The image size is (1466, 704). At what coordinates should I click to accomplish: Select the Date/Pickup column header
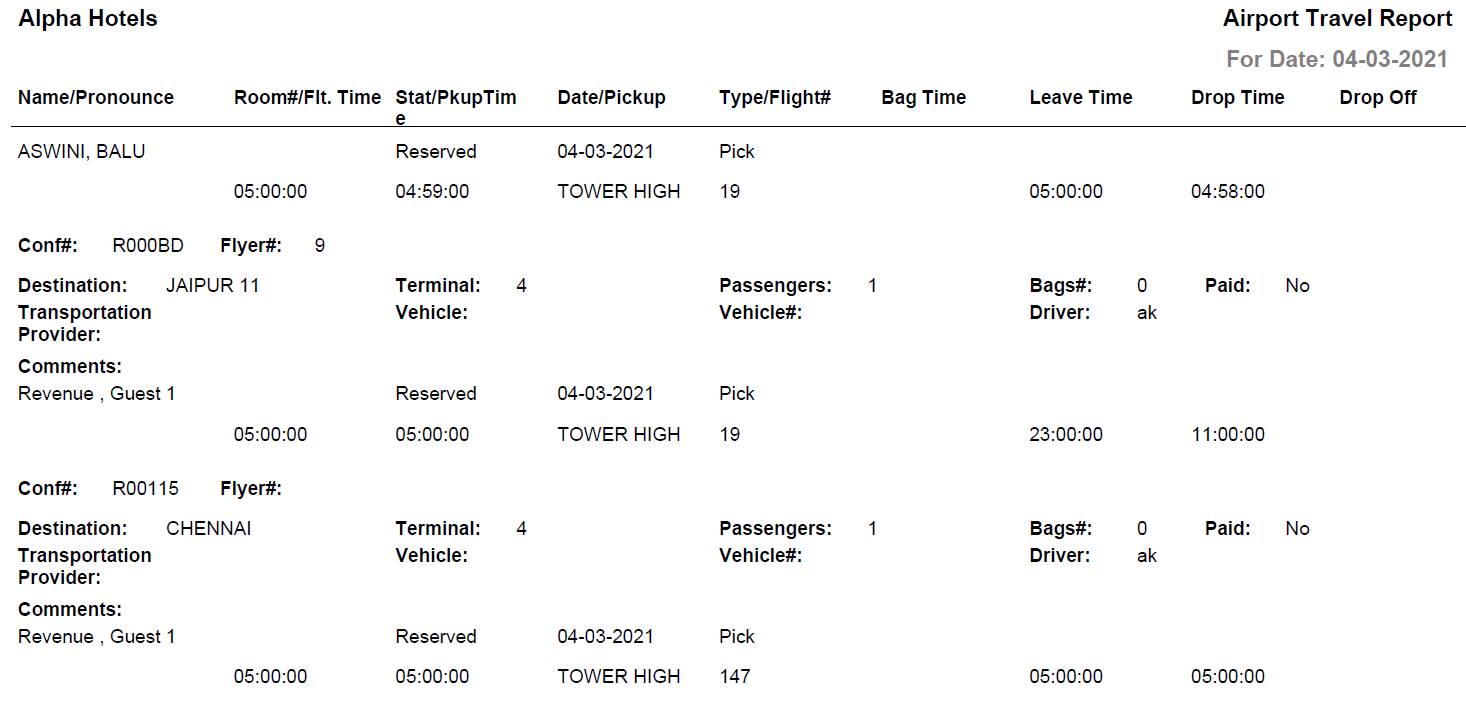pyautogui.click(x=611, y=98)
